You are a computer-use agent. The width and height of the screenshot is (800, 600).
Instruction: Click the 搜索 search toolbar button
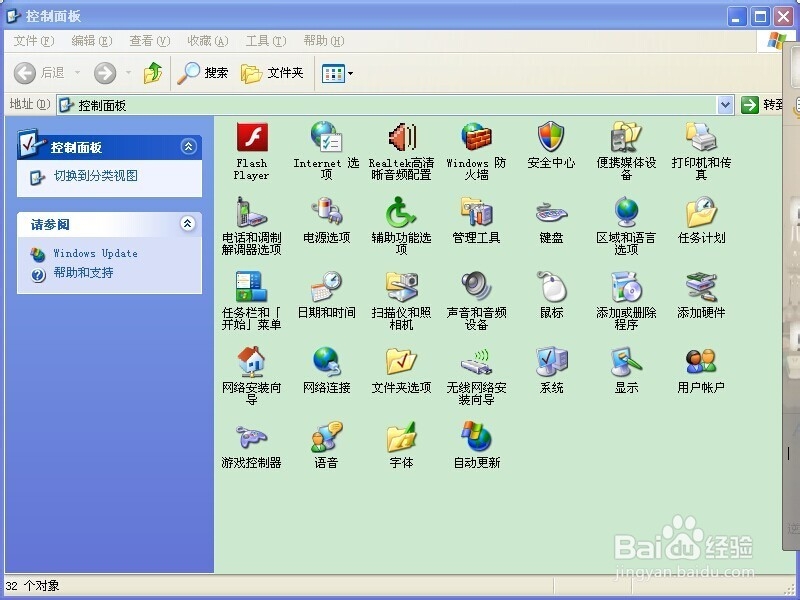pyautogui.click(x=202, y=73)
